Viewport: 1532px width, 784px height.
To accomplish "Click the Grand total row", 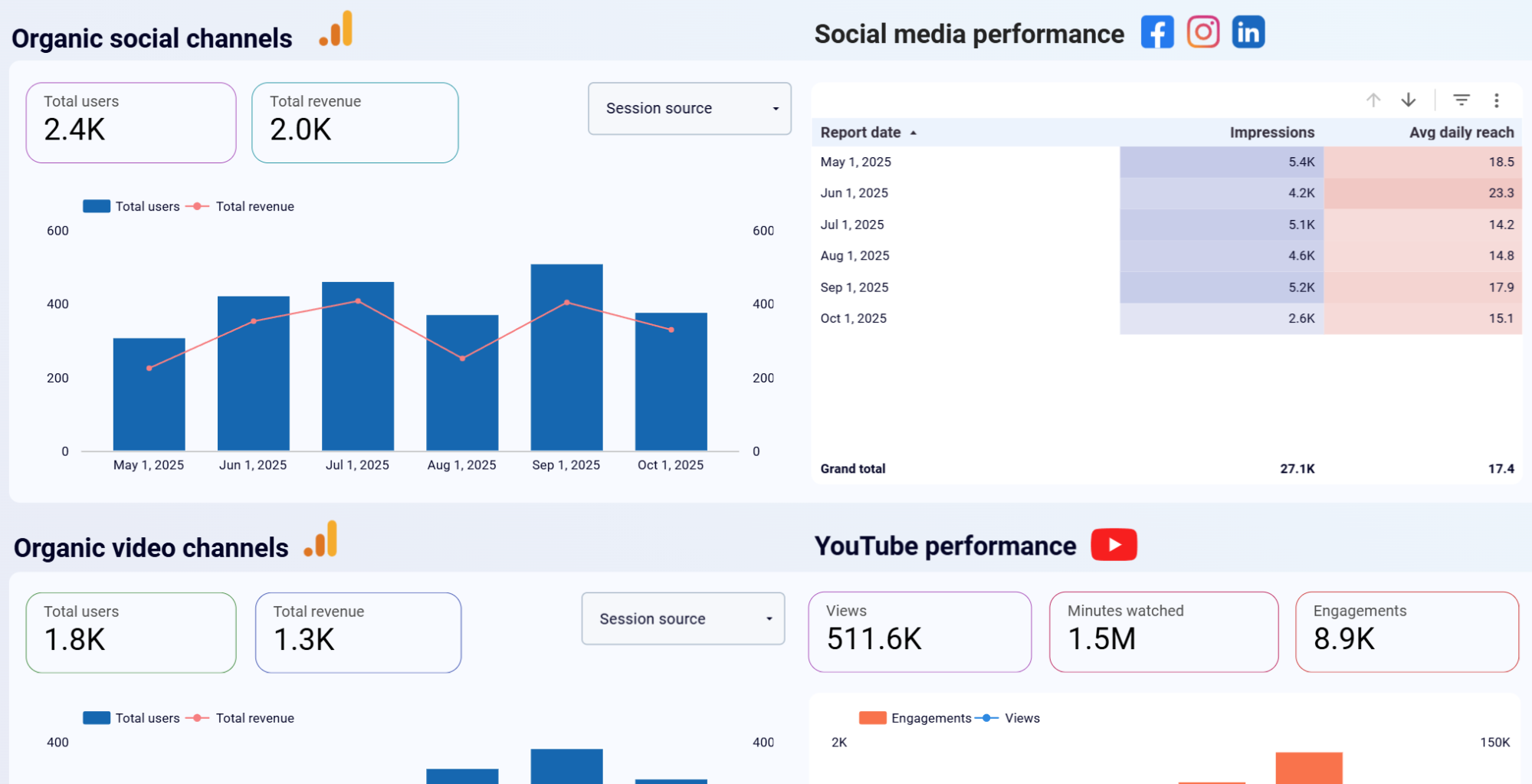I will coord(853,468).
